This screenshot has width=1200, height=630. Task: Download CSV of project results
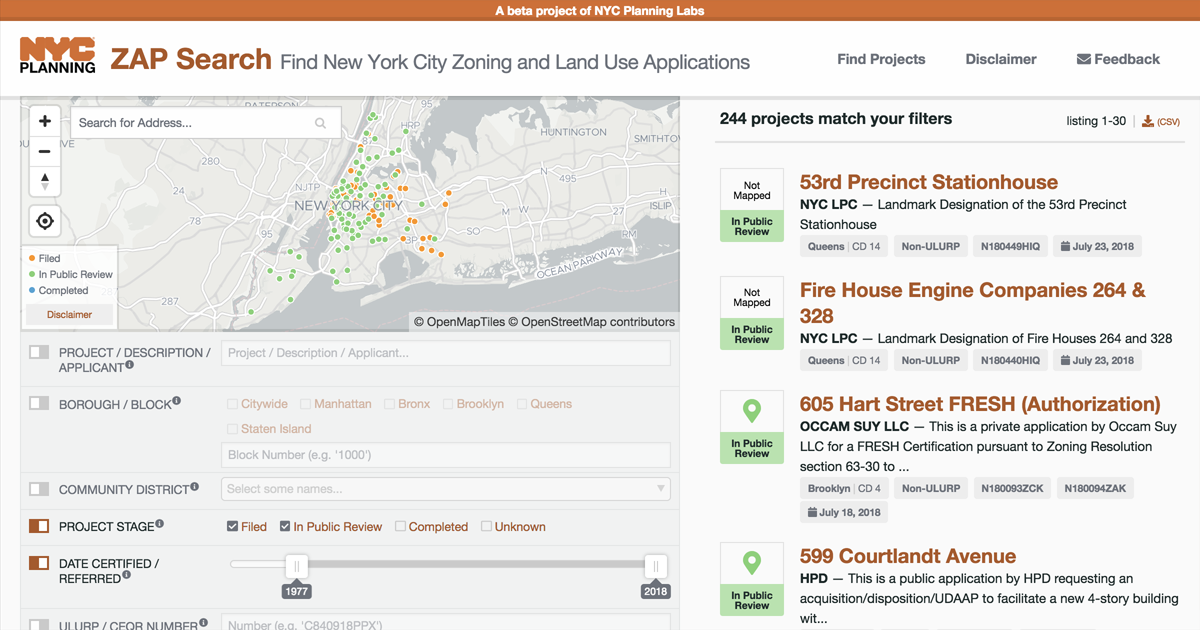point(1161,121)
